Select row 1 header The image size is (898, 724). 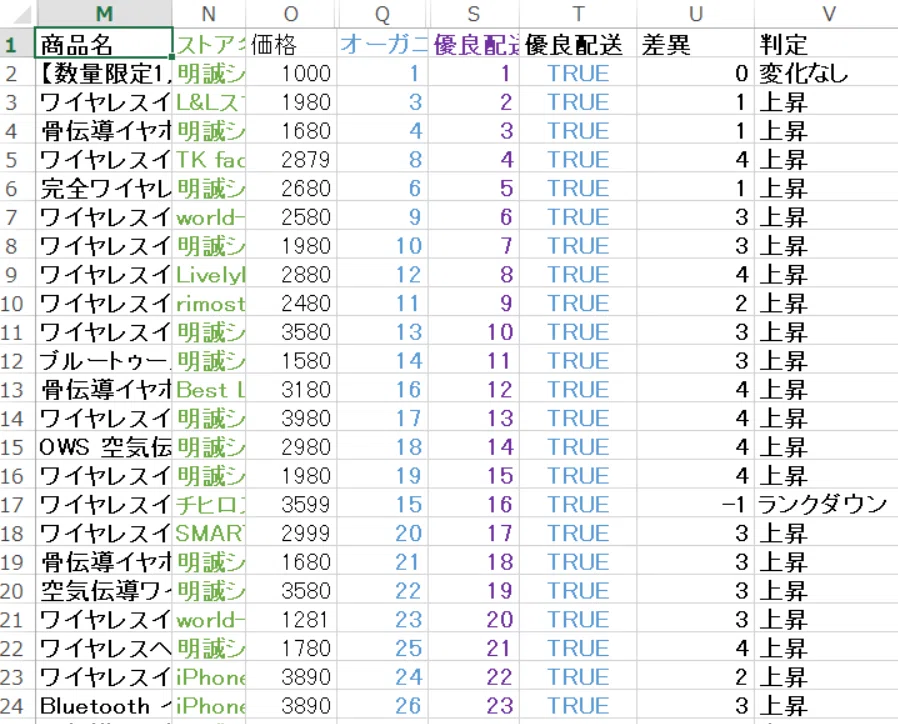pos(18,44)
